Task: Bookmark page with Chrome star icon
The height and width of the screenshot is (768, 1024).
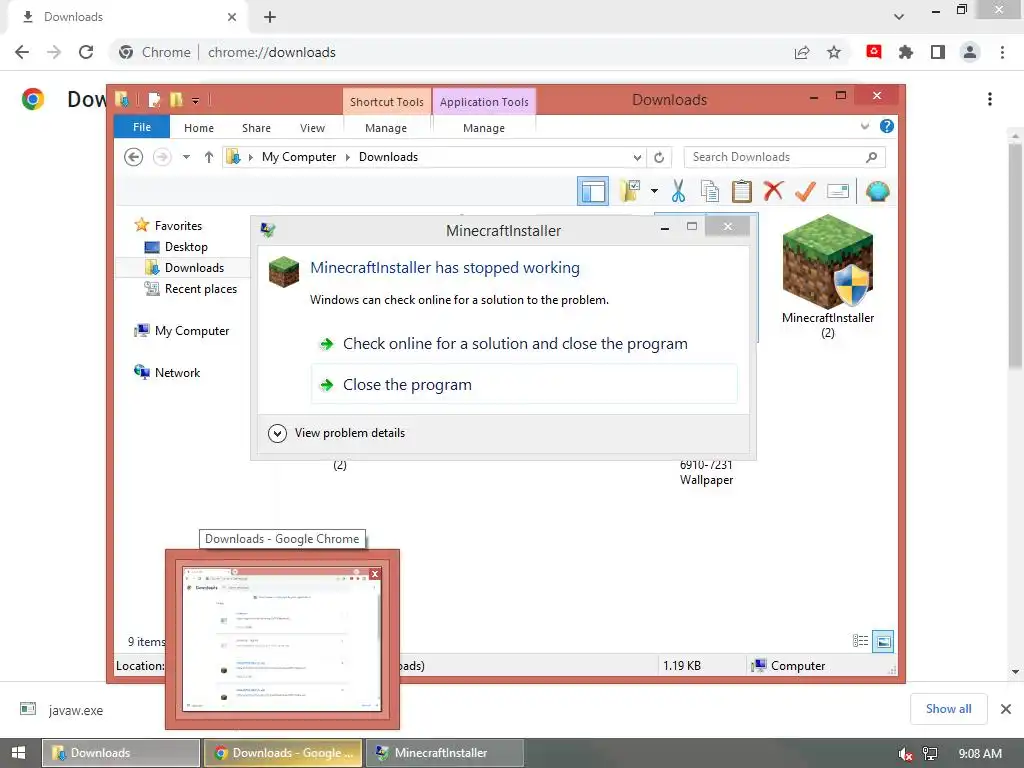Action: pos(834,52)
